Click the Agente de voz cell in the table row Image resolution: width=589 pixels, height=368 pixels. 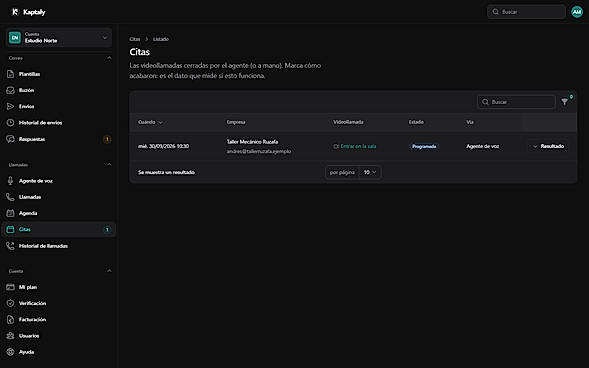coord(483,146)
